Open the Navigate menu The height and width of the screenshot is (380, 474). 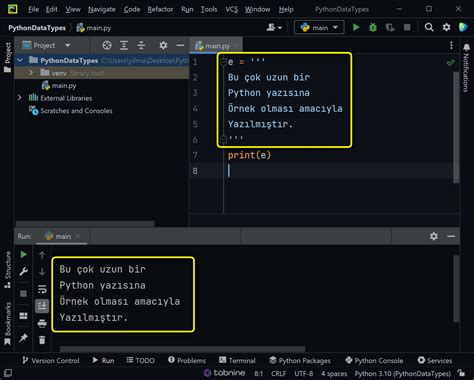[102, 9]
